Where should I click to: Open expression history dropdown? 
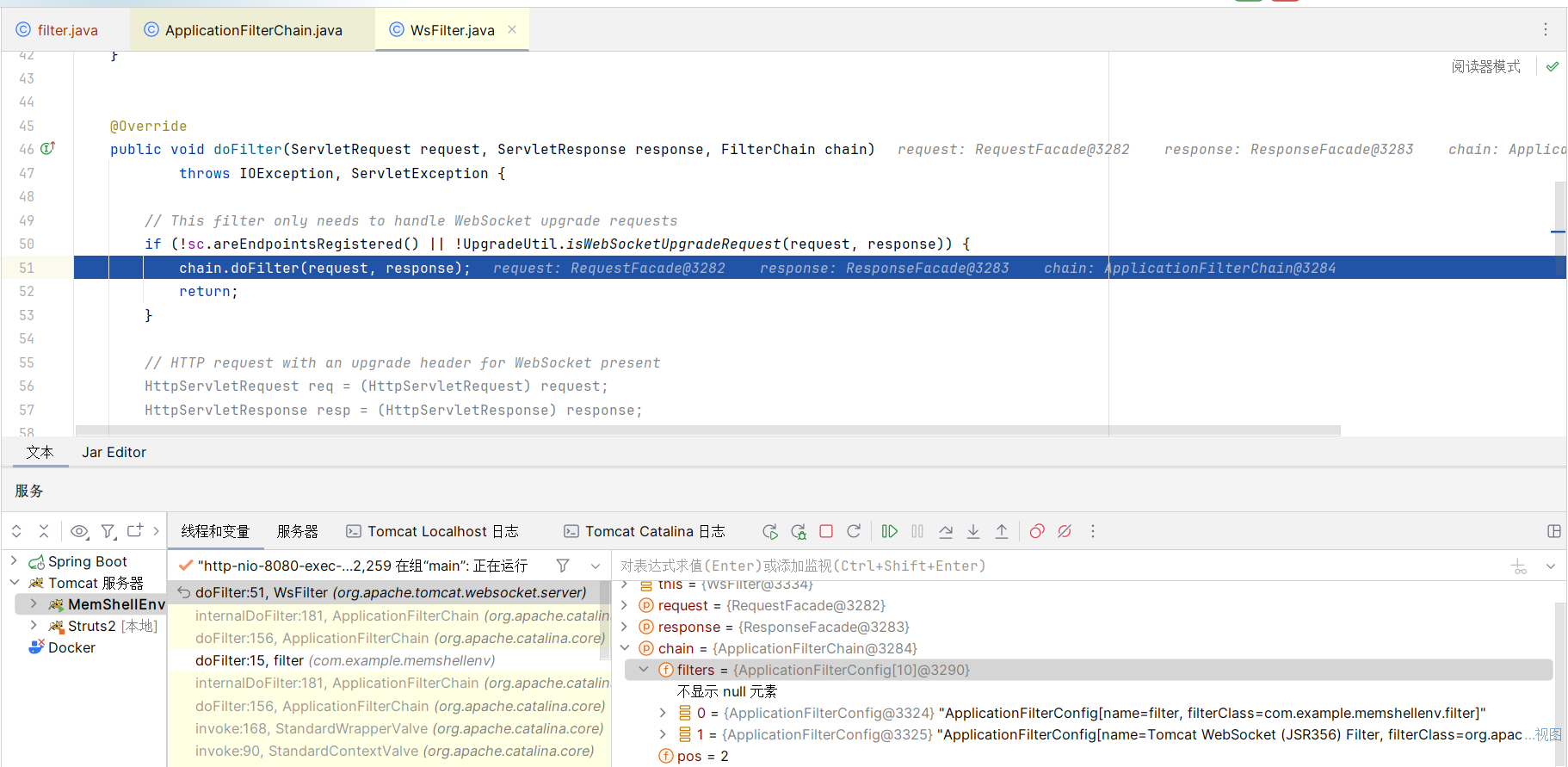click(1551, 566)
